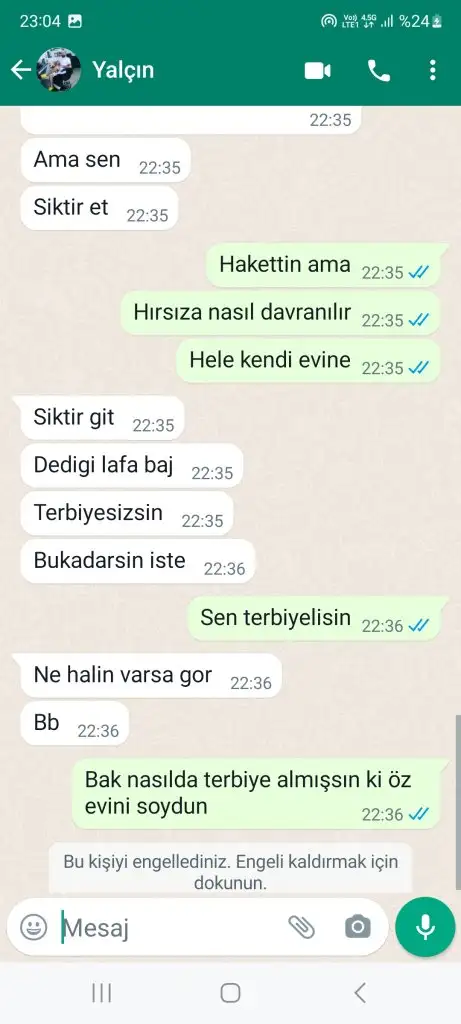Tap the Yalçın contact name header
The width and height of the screenshot is (461, 1024).
click(x=123, y=70)
